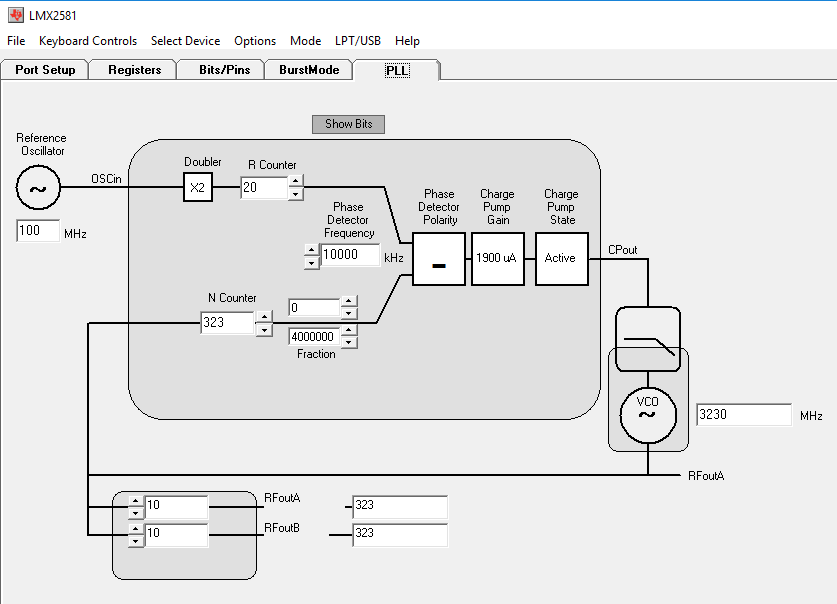Click the Show Bits button
This screenshot has width=837, height=604.
point(348,124)
